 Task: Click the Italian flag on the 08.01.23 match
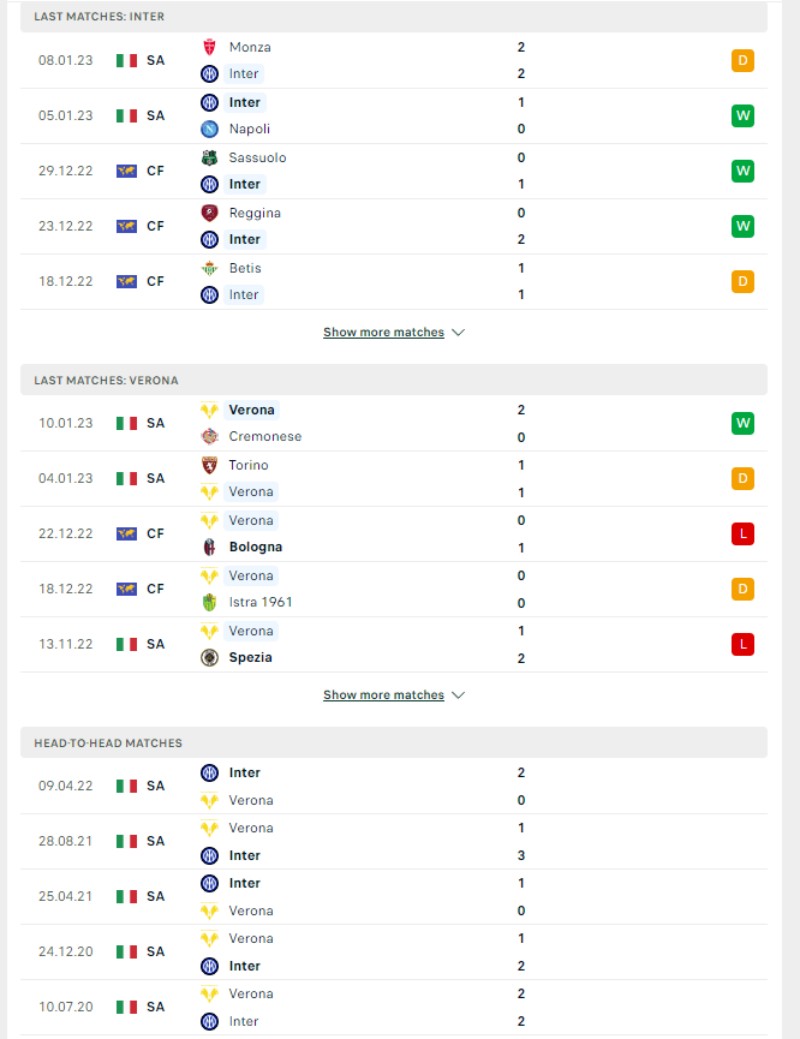click(x=127, y=61)
